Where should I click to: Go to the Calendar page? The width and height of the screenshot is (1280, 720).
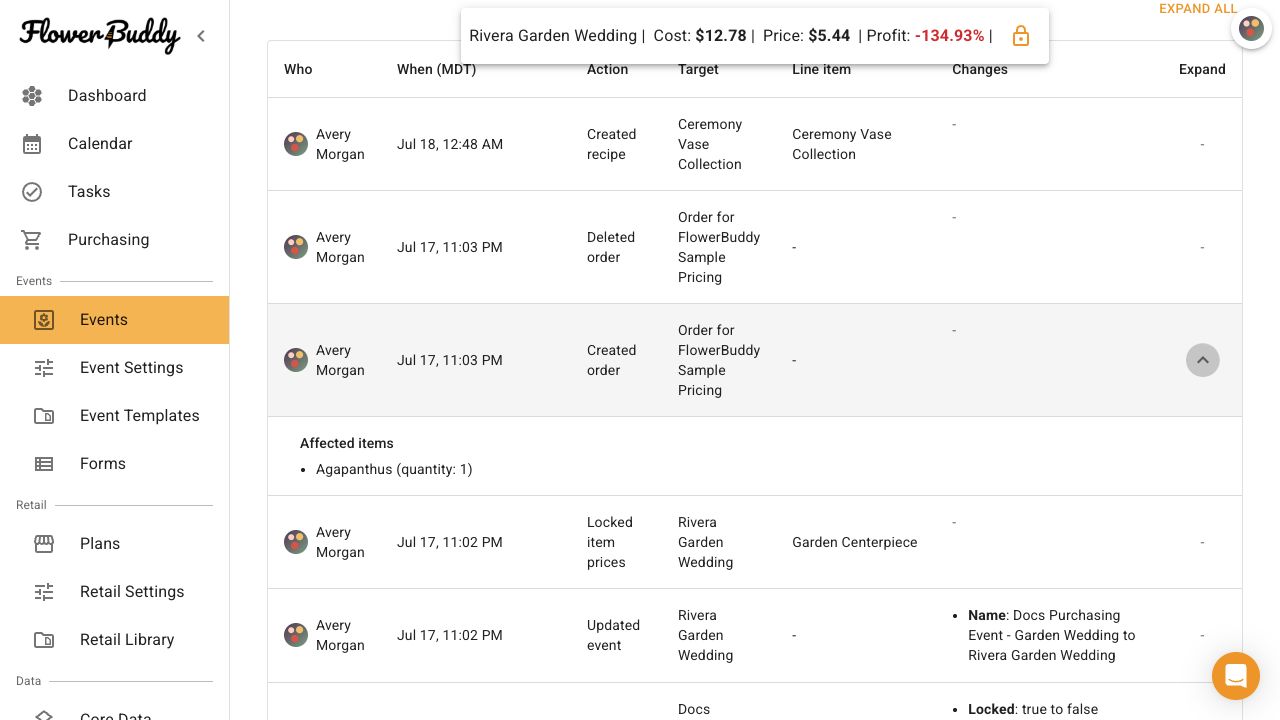click(115, 144)
